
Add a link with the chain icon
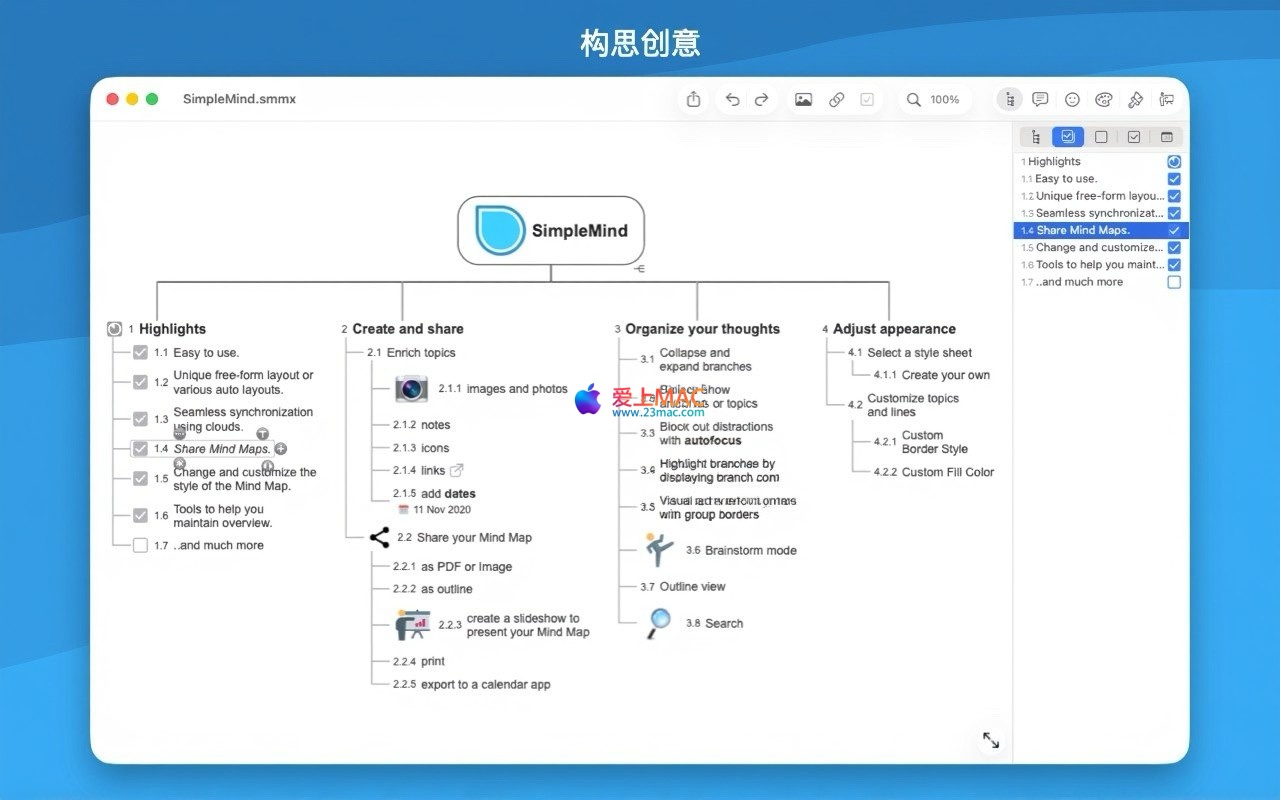pyautogui.click(x=837, y=99)
